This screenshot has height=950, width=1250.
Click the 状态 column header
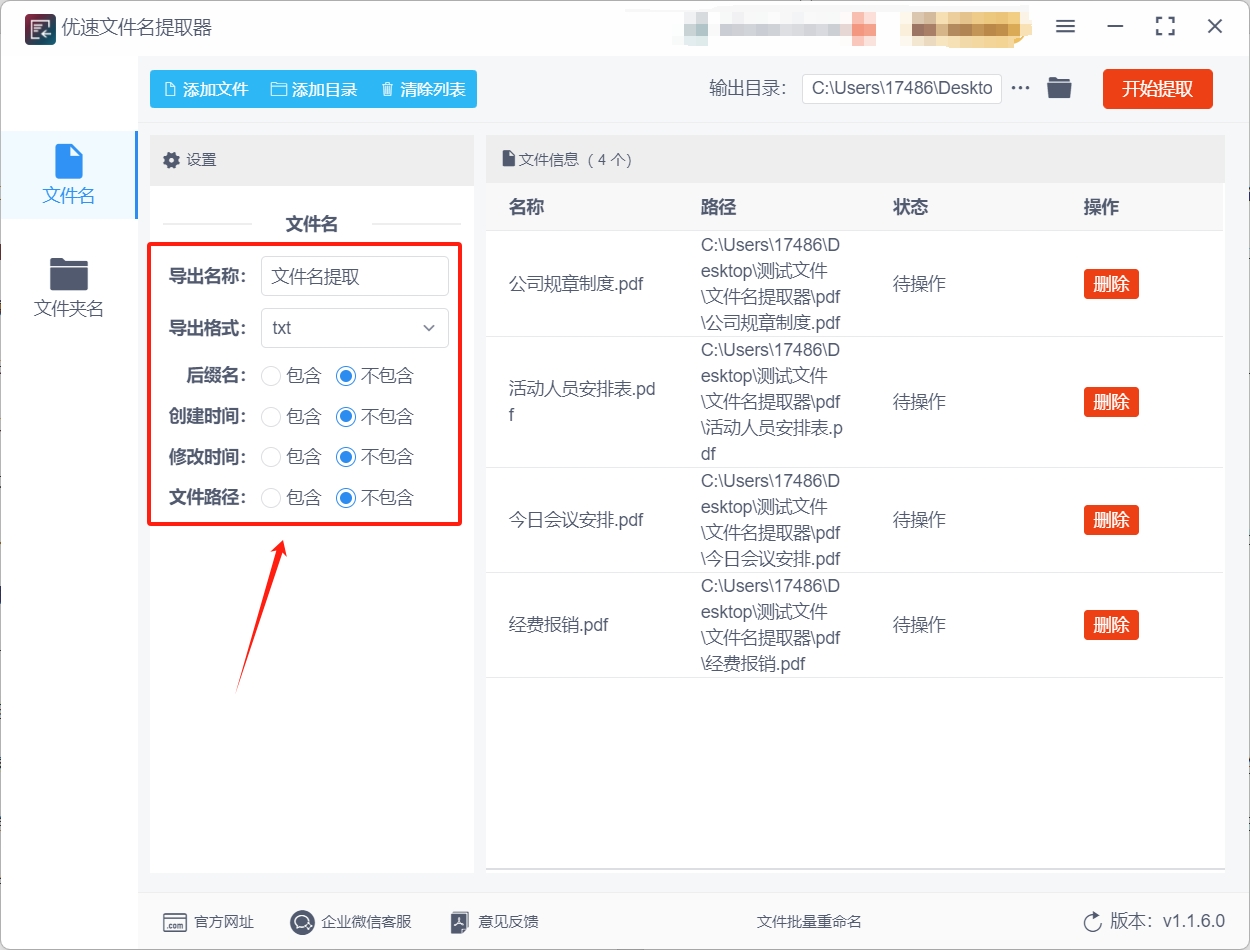911,207
